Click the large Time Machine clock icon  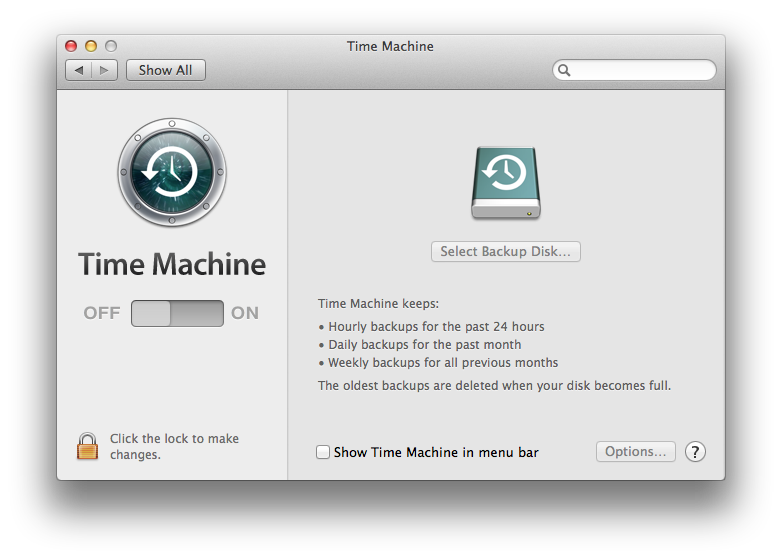coord(172,172)
